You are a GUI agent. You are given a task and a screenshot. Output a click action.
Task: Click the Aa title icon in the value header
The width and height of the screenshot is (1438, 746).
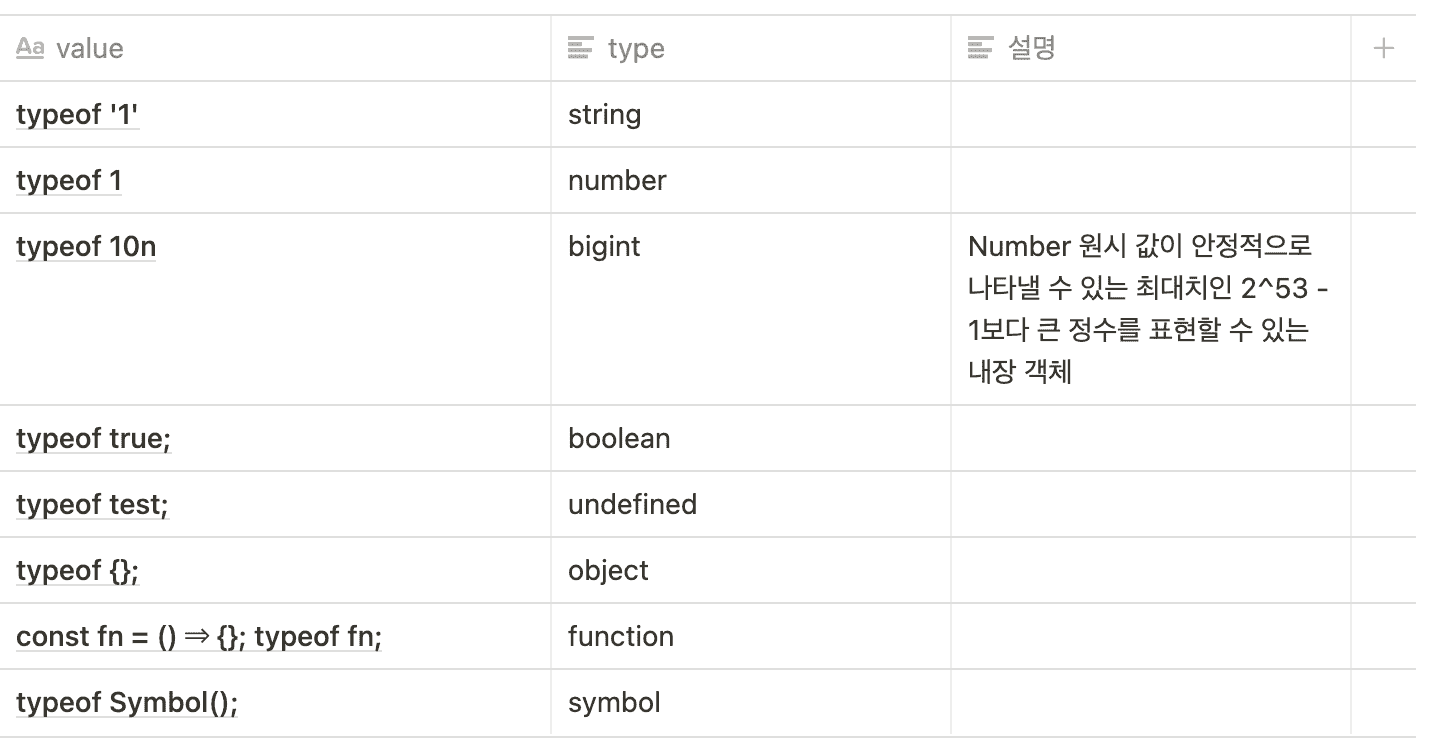pyautogui.click(x=30, y=48)
